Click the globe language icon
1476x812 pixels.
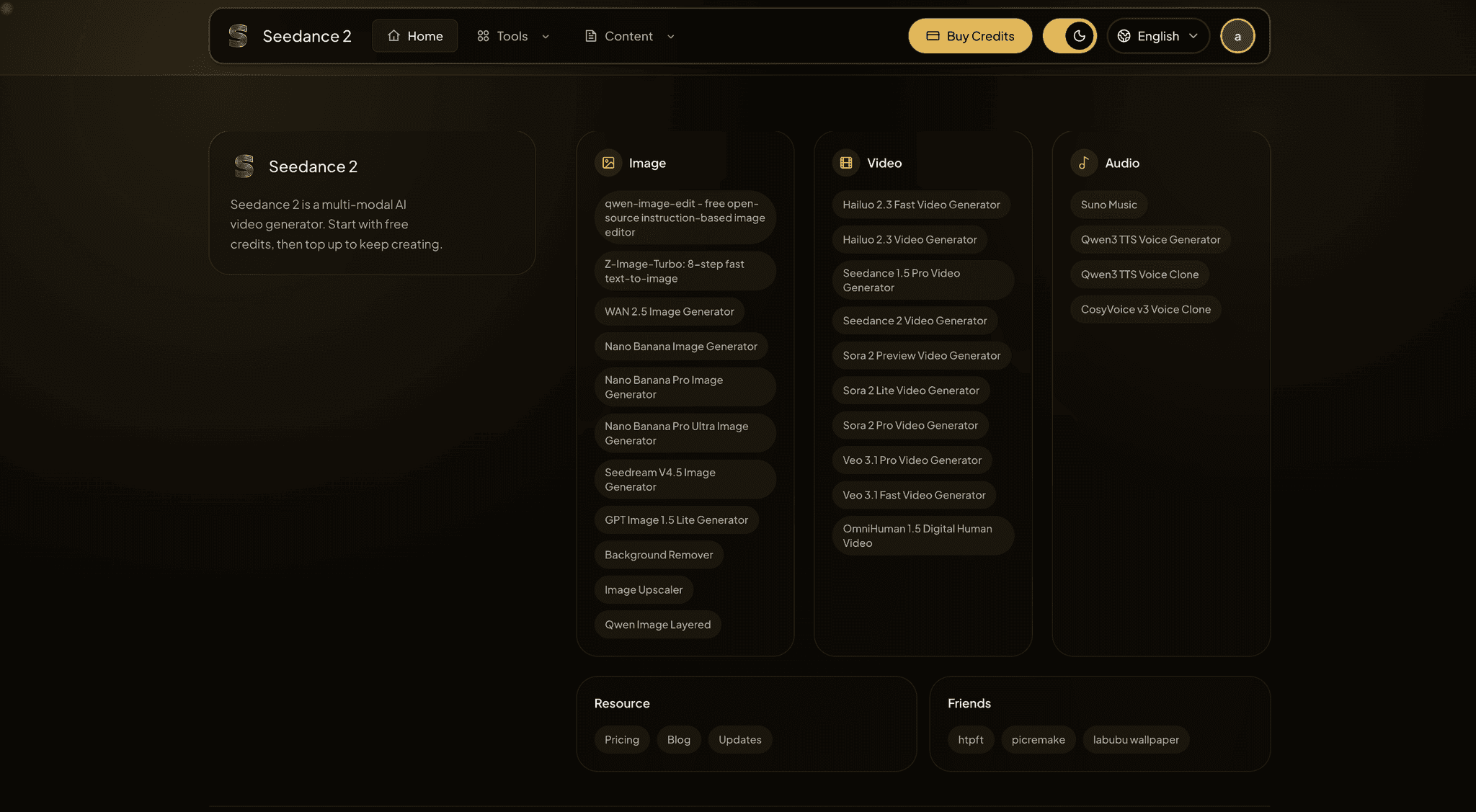coord(1124,36)
